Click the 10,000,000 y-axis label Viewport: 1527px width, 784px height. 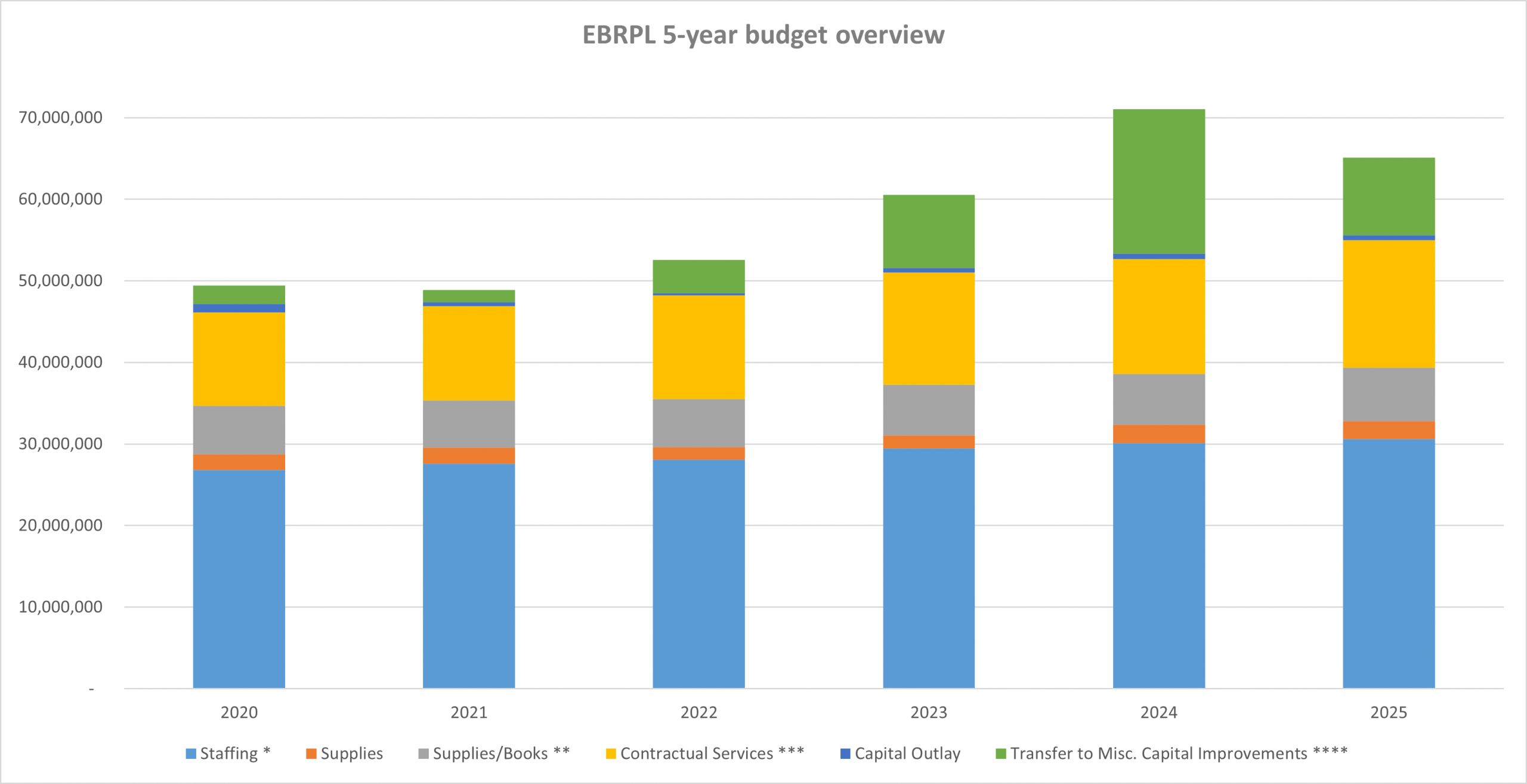click(x=60, y=607)
